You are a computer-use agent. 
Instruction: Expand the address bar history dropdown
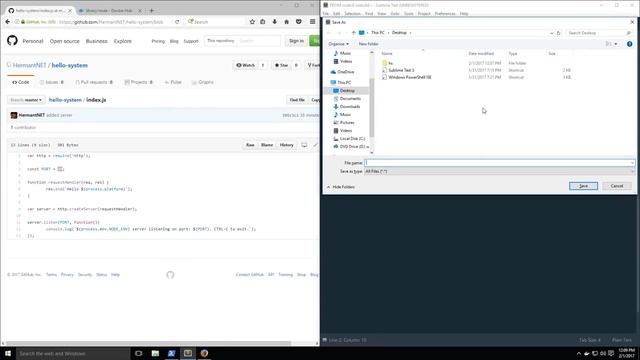coord(551,33)
